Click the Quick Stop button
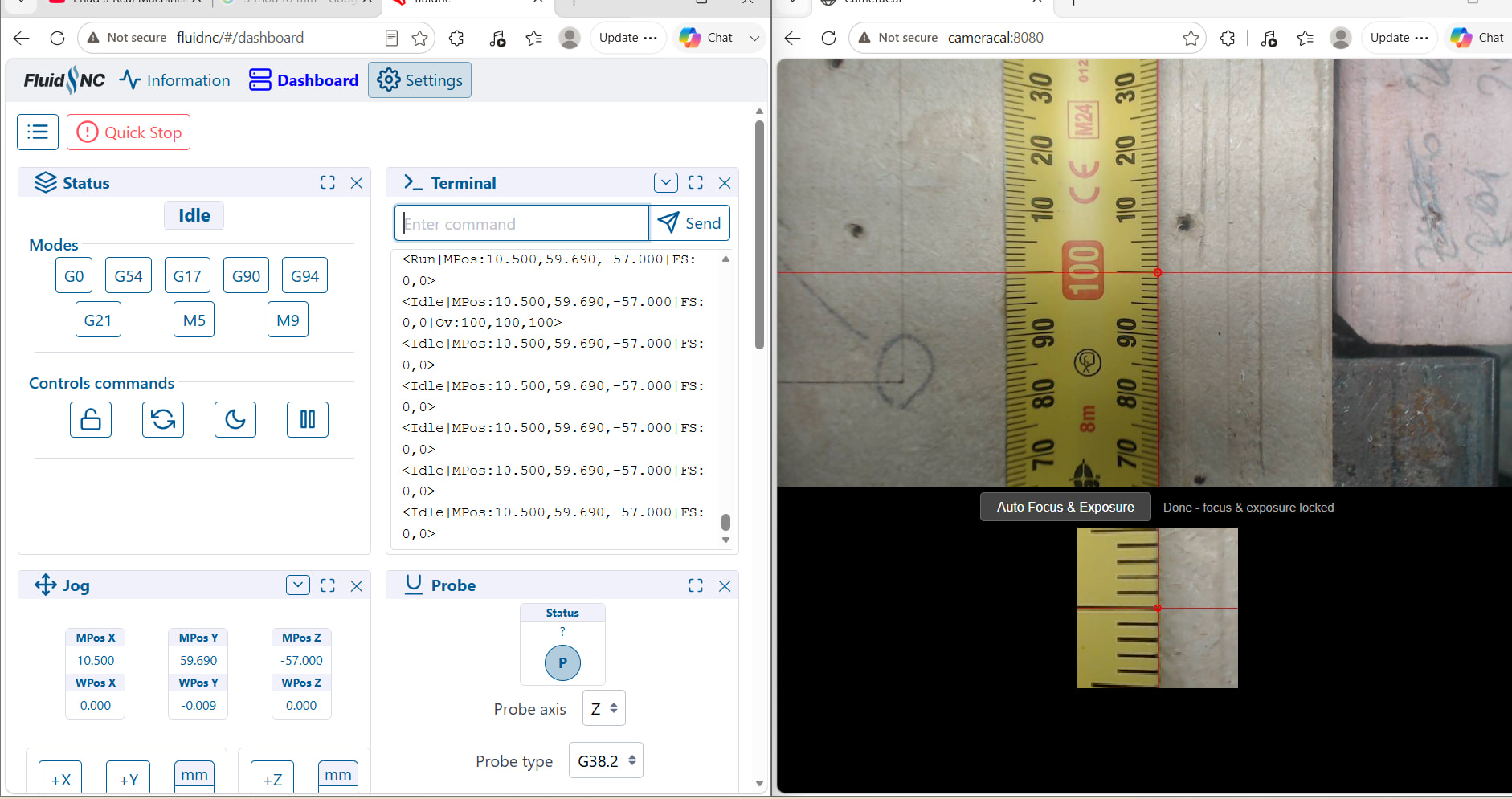Viewport: 1512px width, 799px height. point(129,132)
